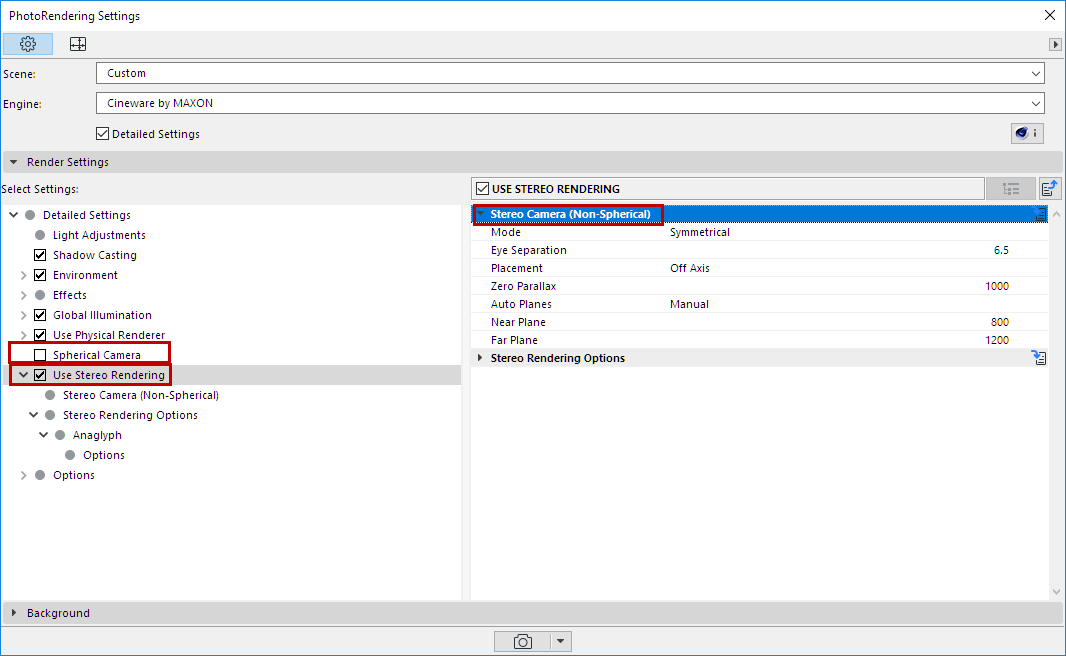This screenshot has width=1066, height=656.
Task: Collapse the Stereo Camera (Non-Spherical) section header
Action: tap(481, 214)
